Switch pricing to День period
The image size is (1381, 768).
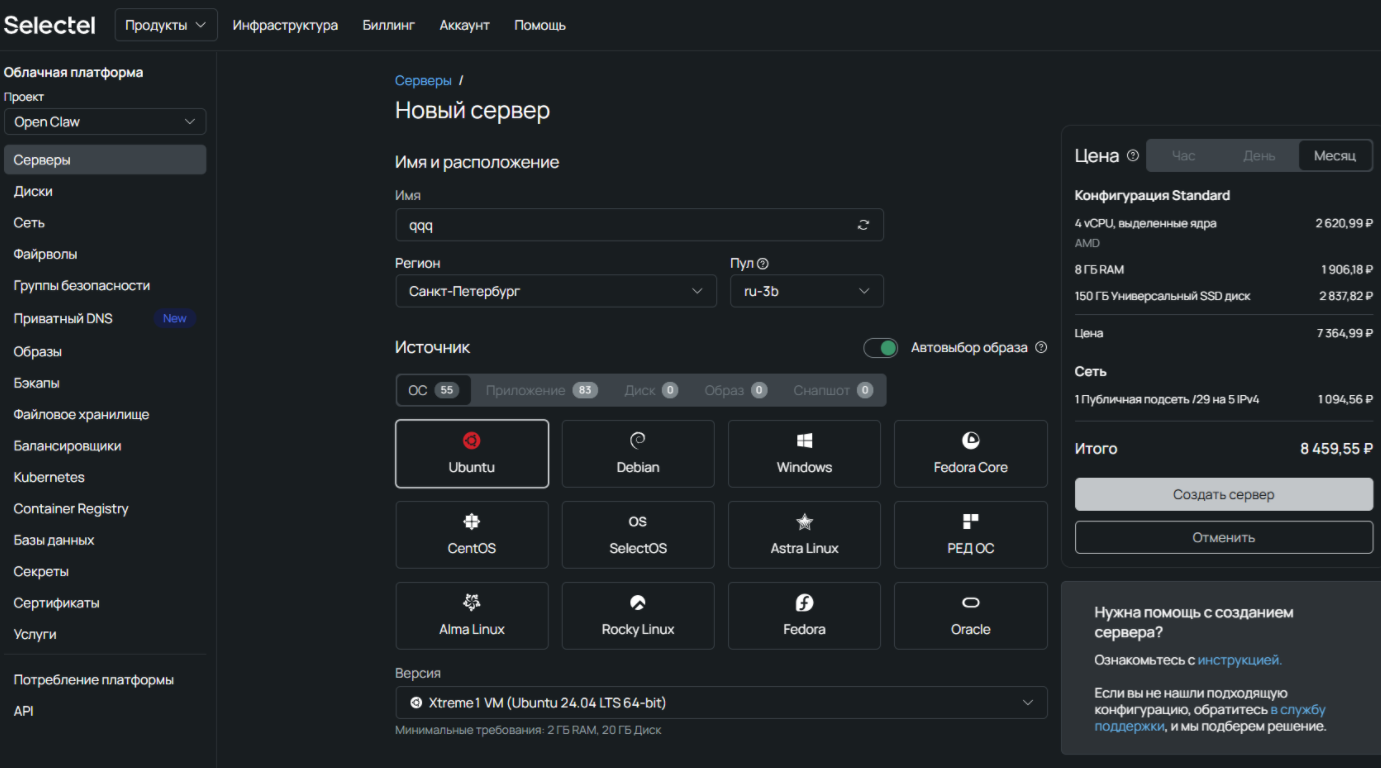click(1258, 155)
